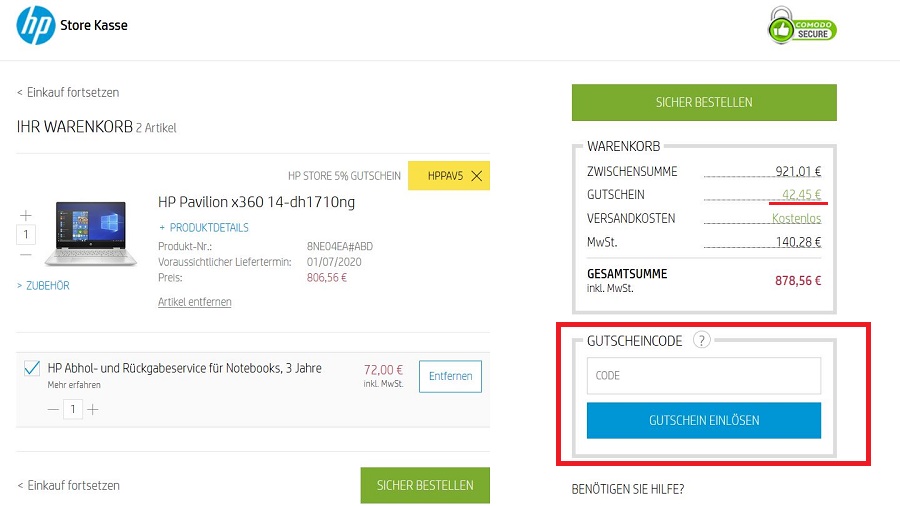Decrease laptop quantity with minus icon

coord(26,254)
